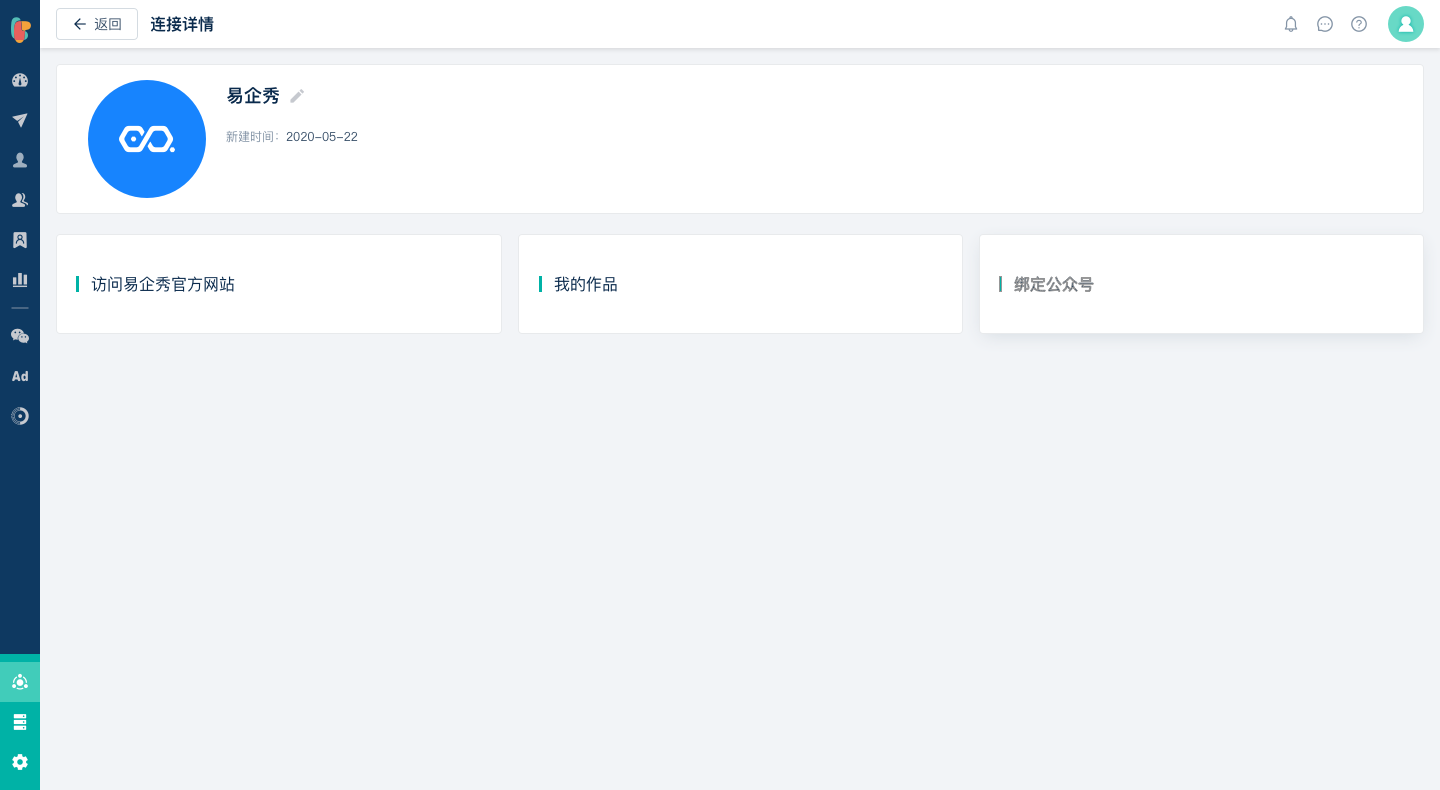Viewport: 1440px width, 790px height.
Task: Open the help question mark icon
Action: pos(1359,24)
